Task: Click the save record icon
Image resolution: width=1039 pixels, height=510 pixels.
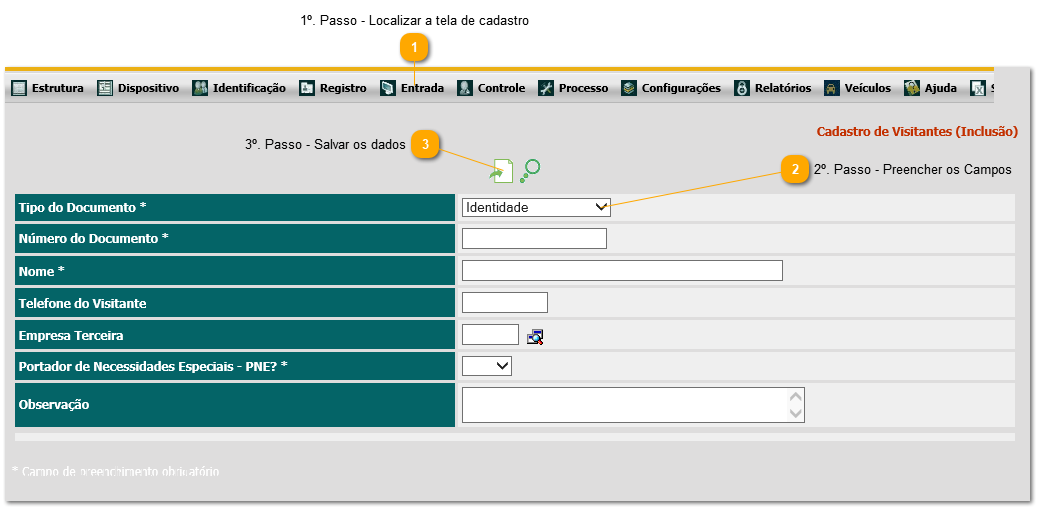Action: [502, 172]
